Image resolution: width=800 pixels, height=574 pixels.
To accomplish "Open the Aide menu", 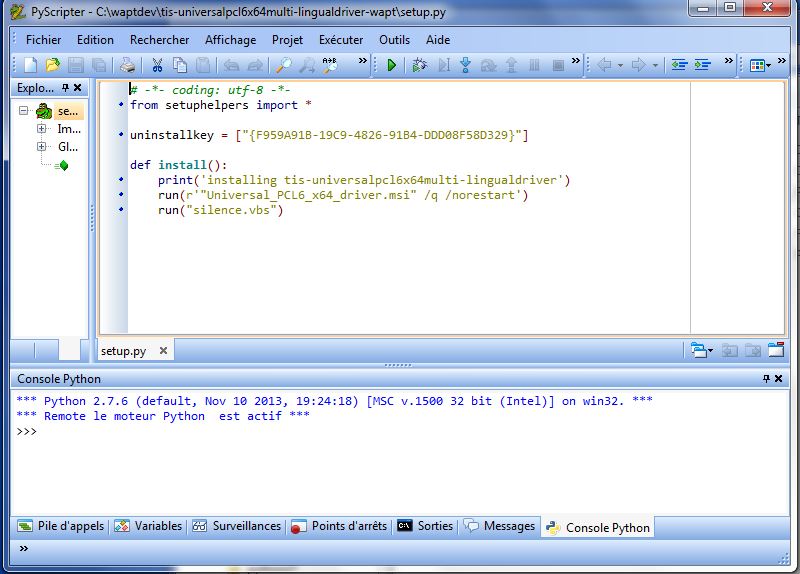I will 438,40.
